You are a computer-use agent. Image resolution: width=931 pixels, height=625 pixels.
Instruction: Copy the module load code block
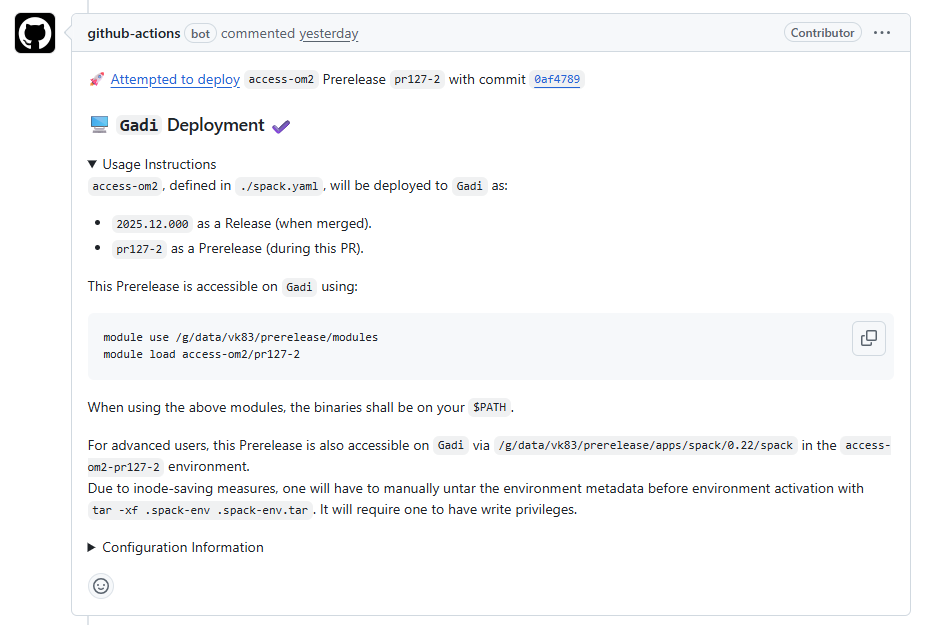click(868, 338)
